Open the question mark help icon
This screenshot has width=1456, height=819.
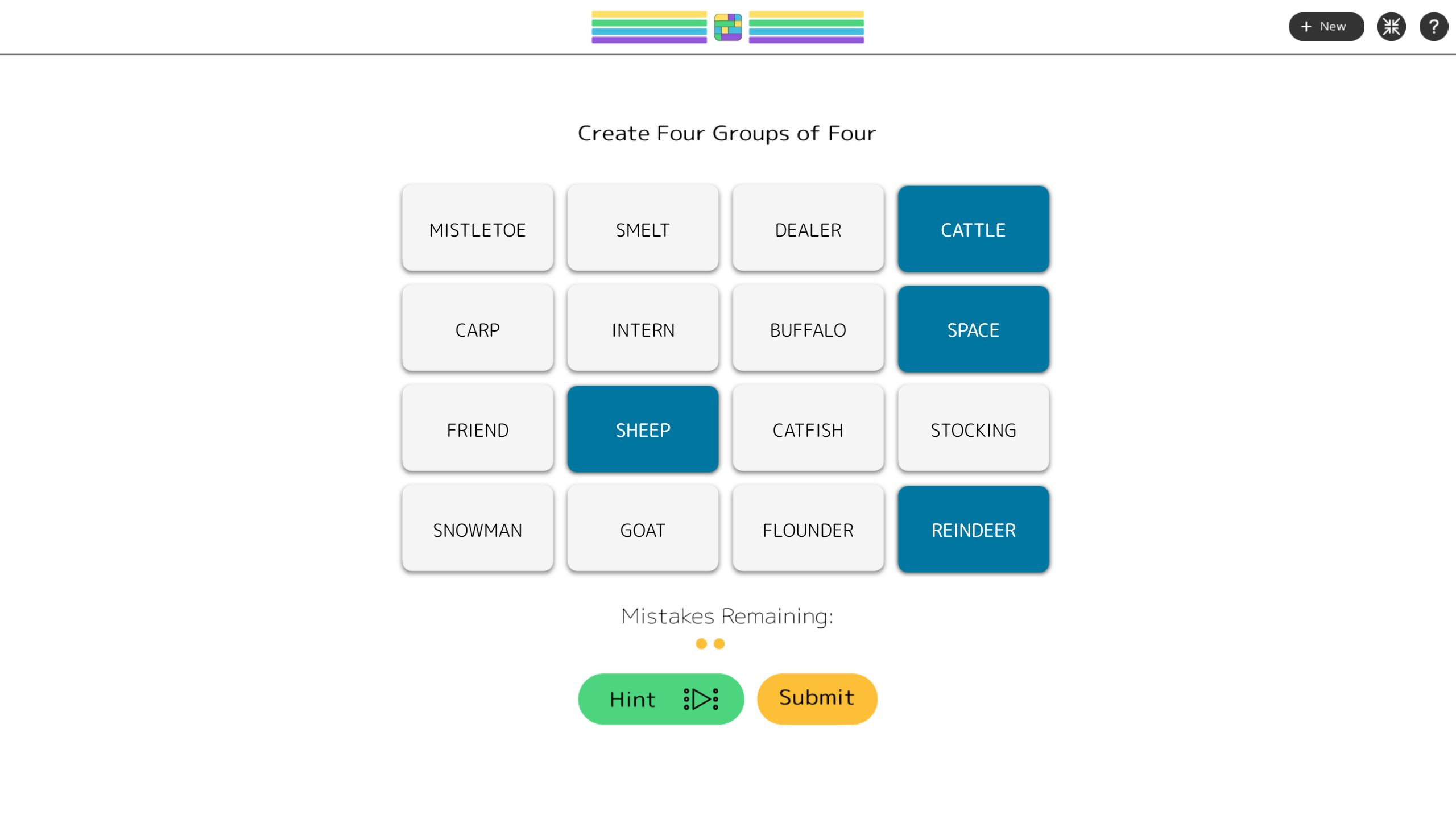click(1433, 26)
